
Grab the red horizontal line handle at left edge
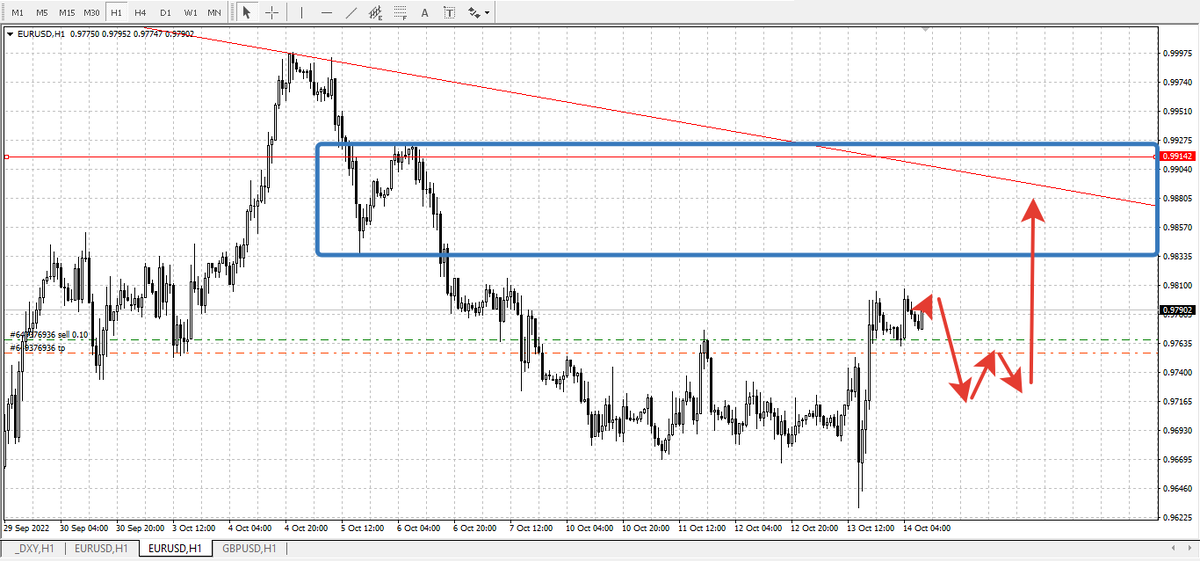pyautogui.click(x=6, y=157)
